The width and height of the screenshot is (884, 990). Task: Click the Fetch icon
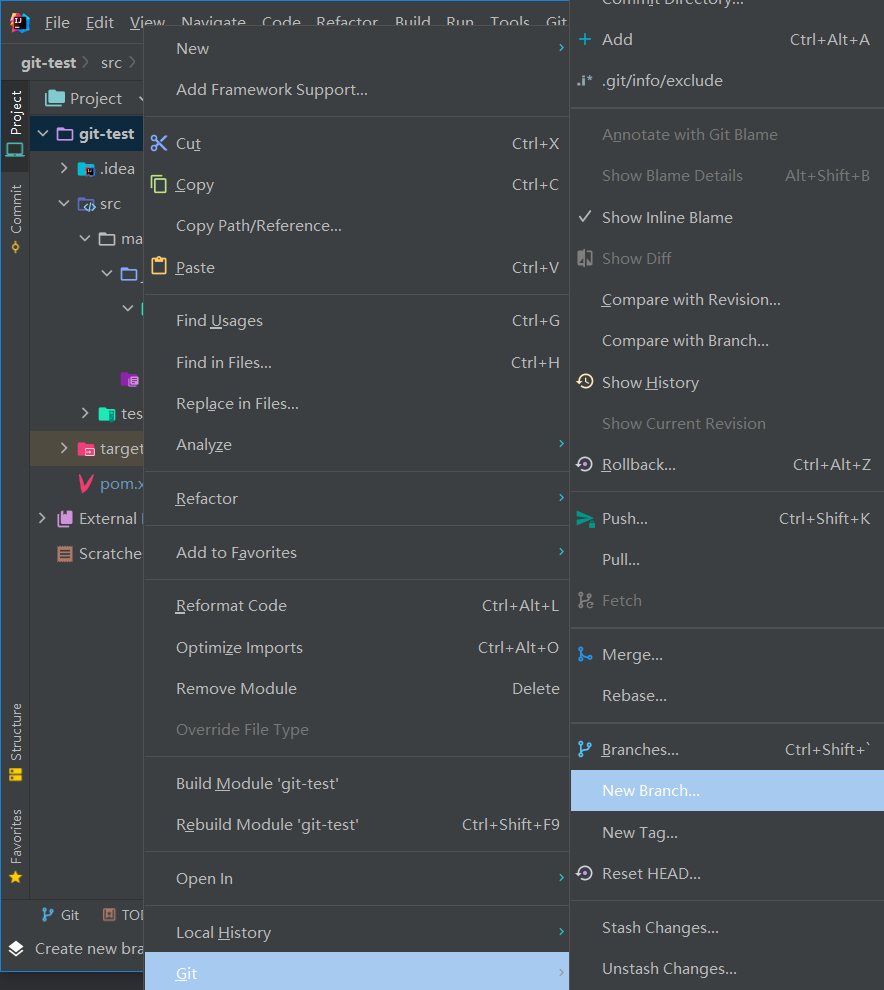(585, 600)
